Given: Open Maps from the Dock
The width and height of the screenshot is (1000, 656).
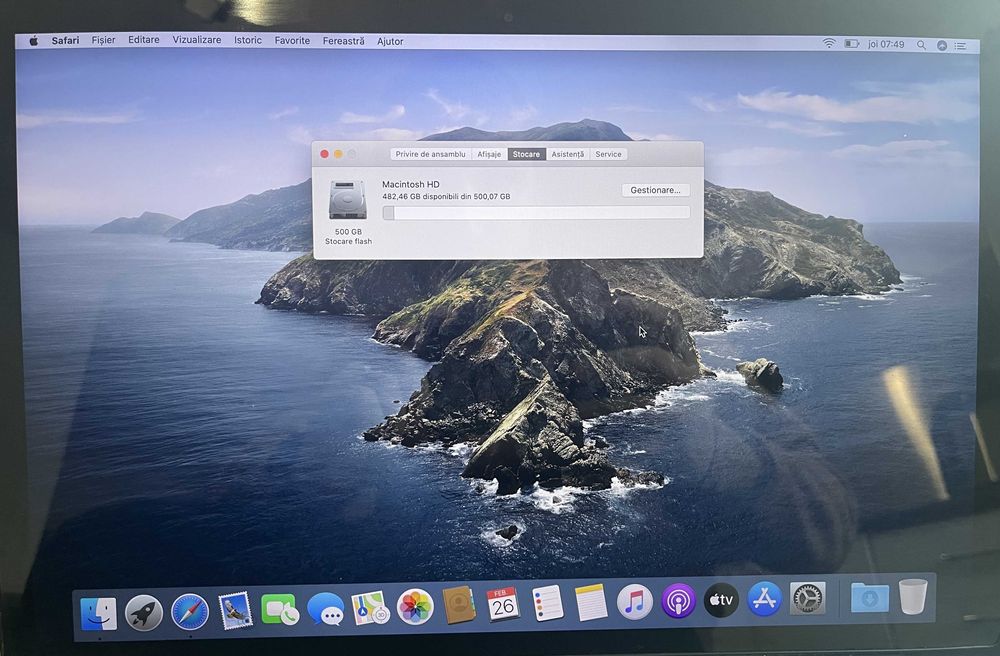Looking at the screenshot, I should 371,608.
